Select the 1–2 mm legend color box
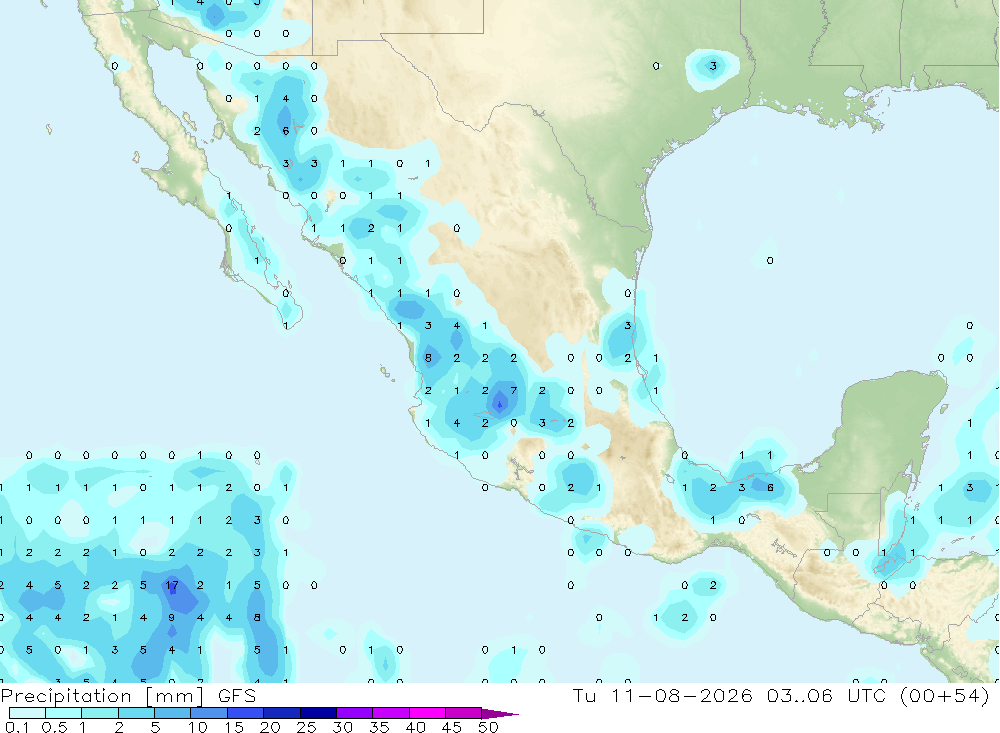 [x=99, y=713]
